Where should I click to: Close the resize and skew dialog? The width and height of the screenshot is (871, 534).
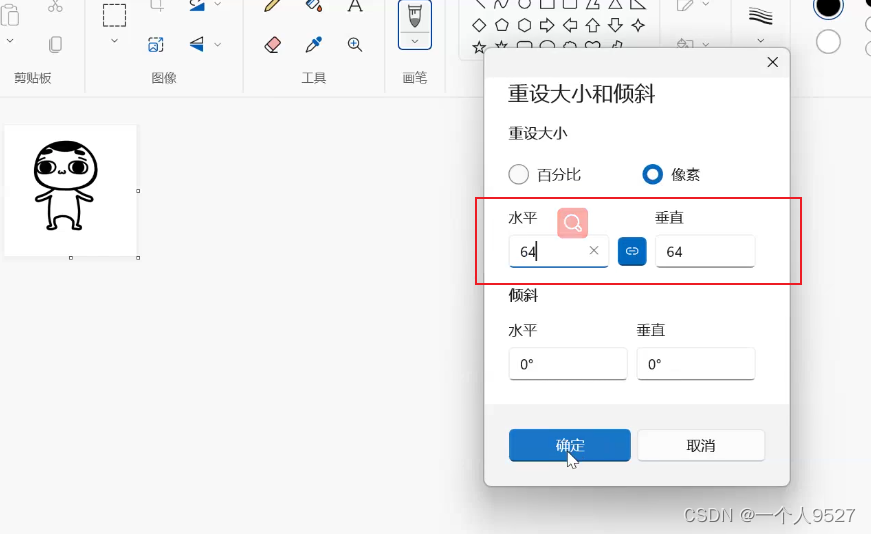(773, 62)
